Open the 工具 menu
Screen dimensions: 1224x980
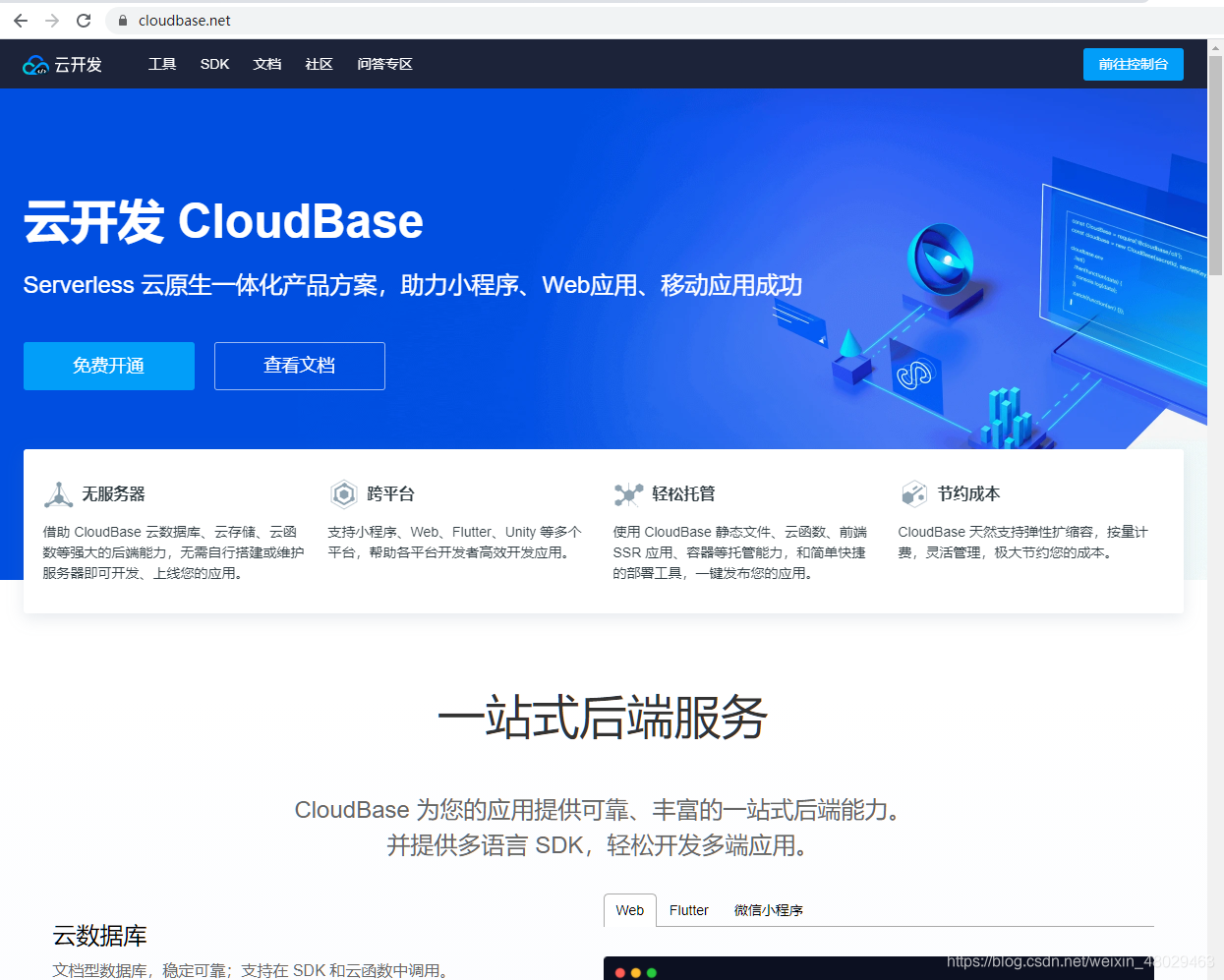point(162,64)
